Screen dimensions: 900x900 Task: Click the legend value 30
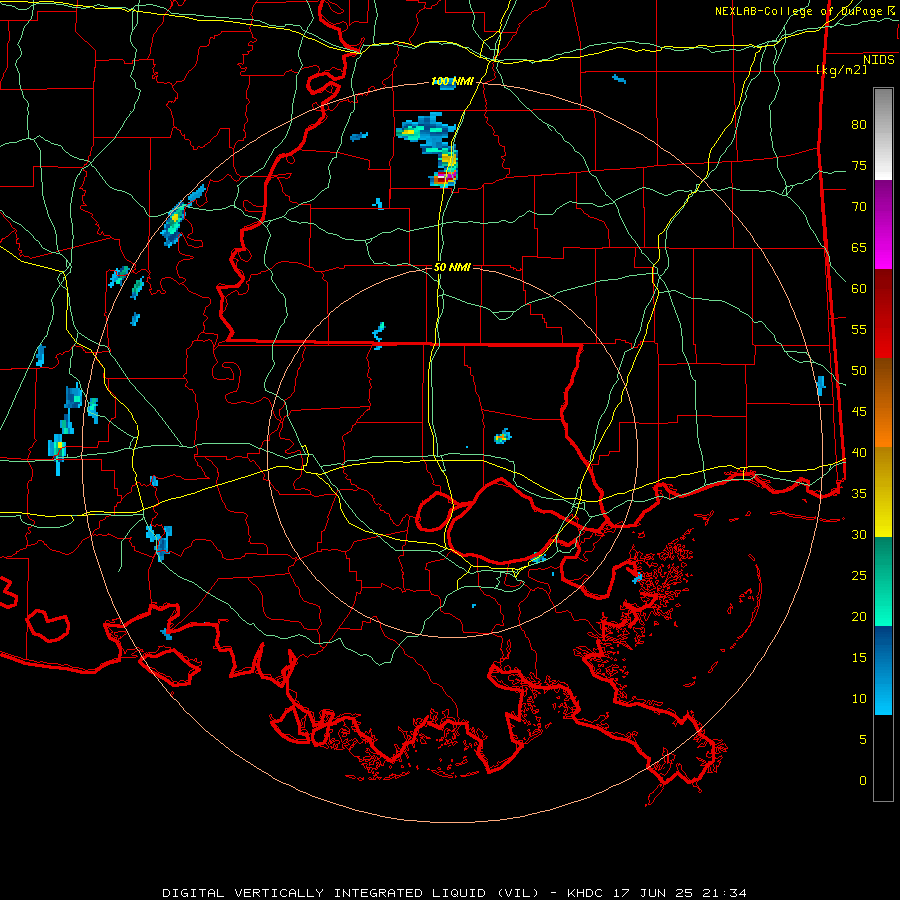point(859,535)
